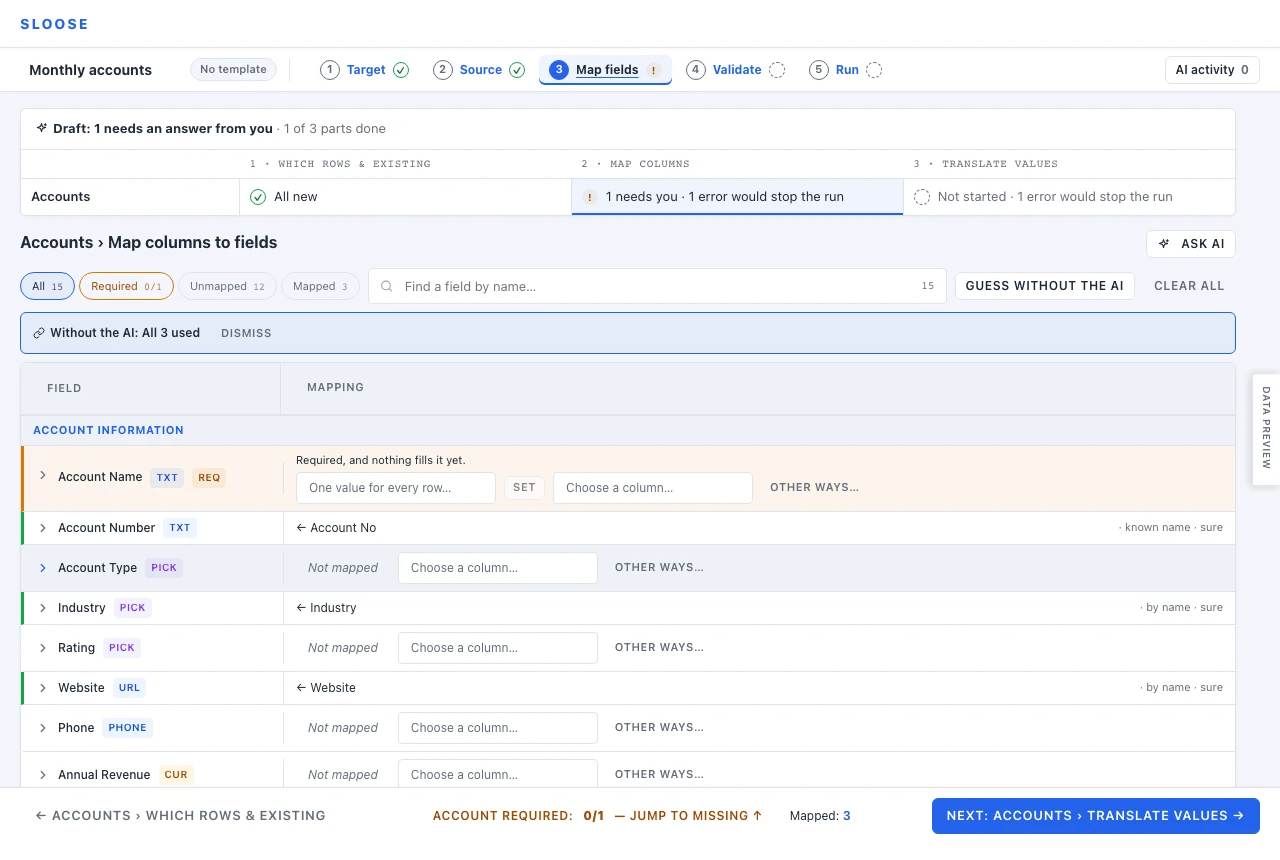Jump to missing required field
Image resolution: width=1280 pixels, height=860 pixels.
click(x=688, y=816)
